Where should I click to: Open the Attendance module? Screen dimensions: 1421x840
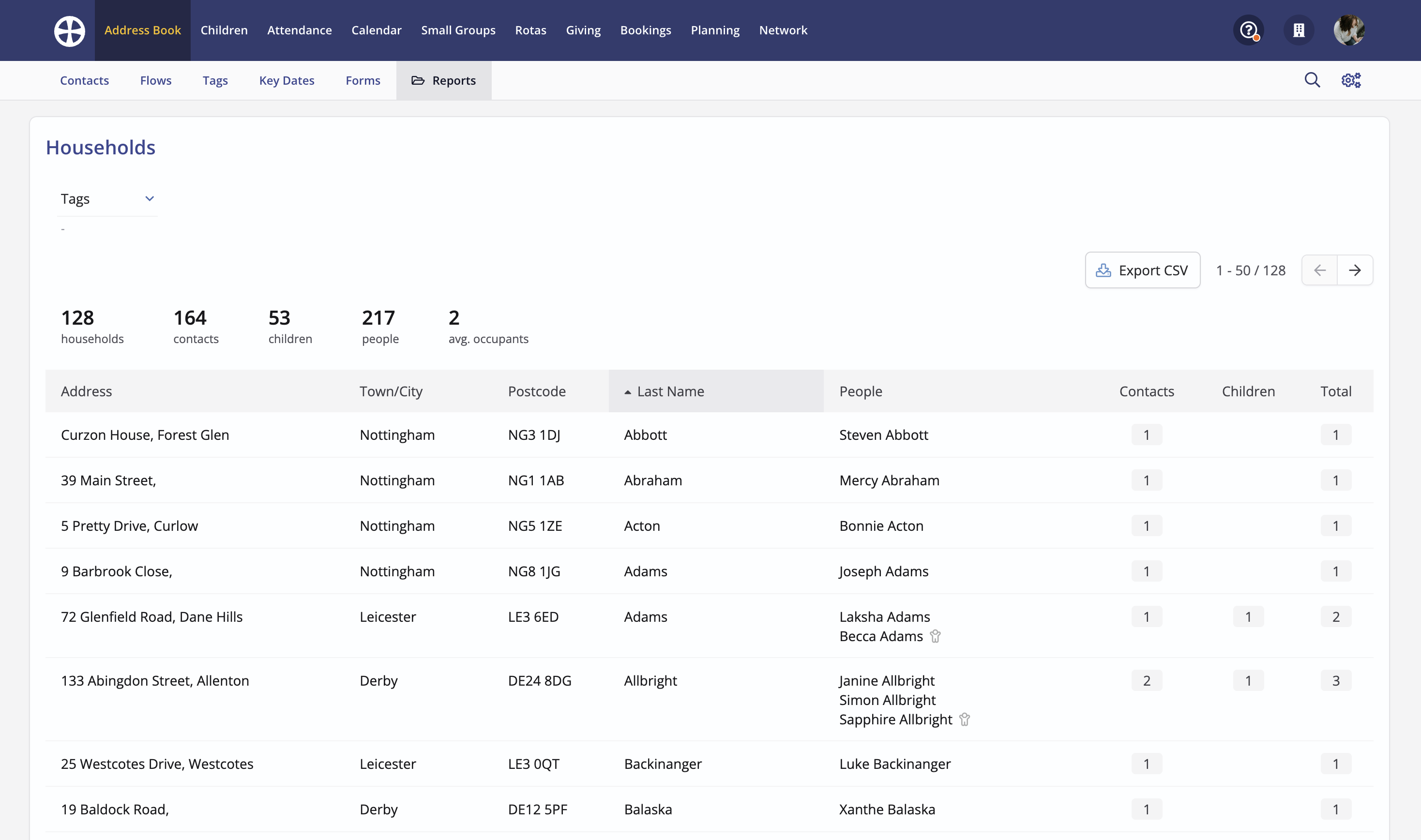point(300,30)
